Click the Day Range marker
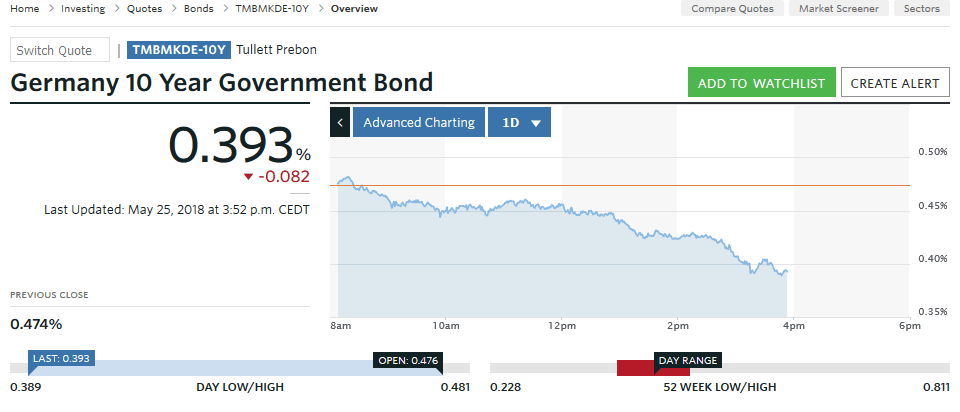This screenshot has width=960, height=412. [688, 361]
